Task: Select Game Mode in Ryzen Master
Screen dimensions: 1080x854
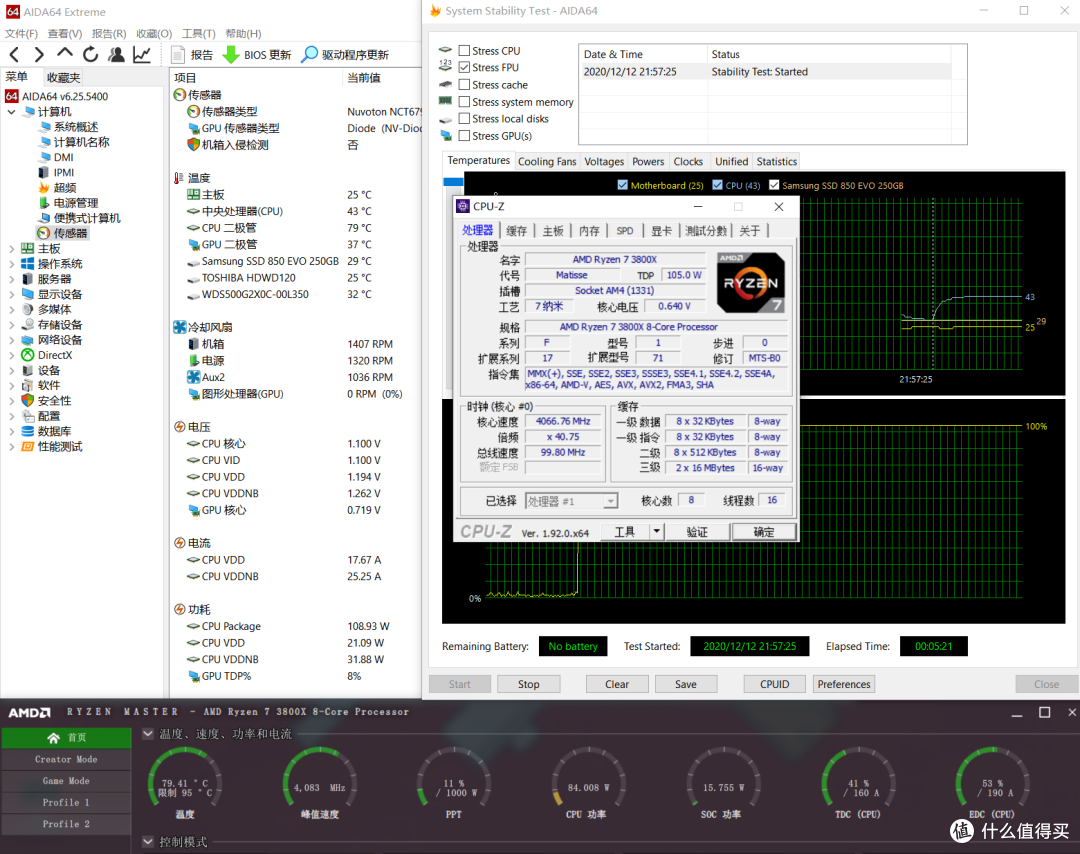Action: point(66,781)
